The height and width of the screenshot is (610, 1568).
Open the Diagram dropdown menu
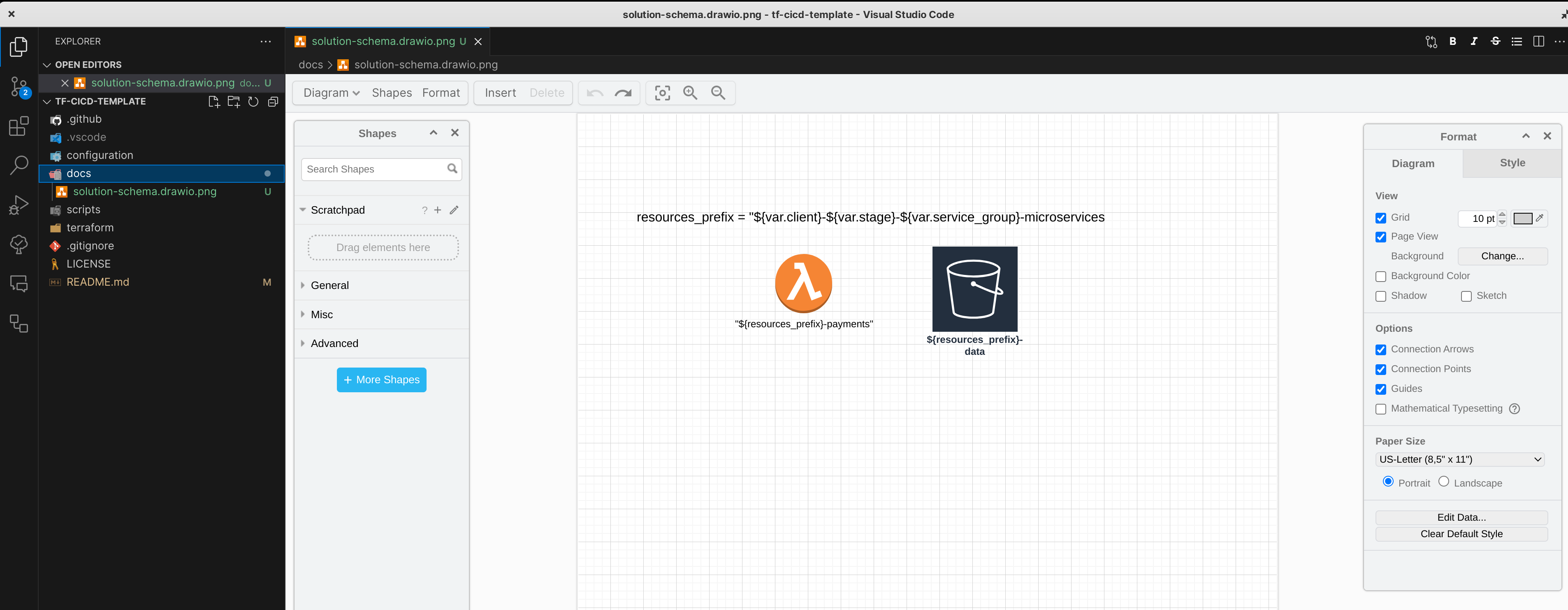pyautogui.click(x=331, y=93)
